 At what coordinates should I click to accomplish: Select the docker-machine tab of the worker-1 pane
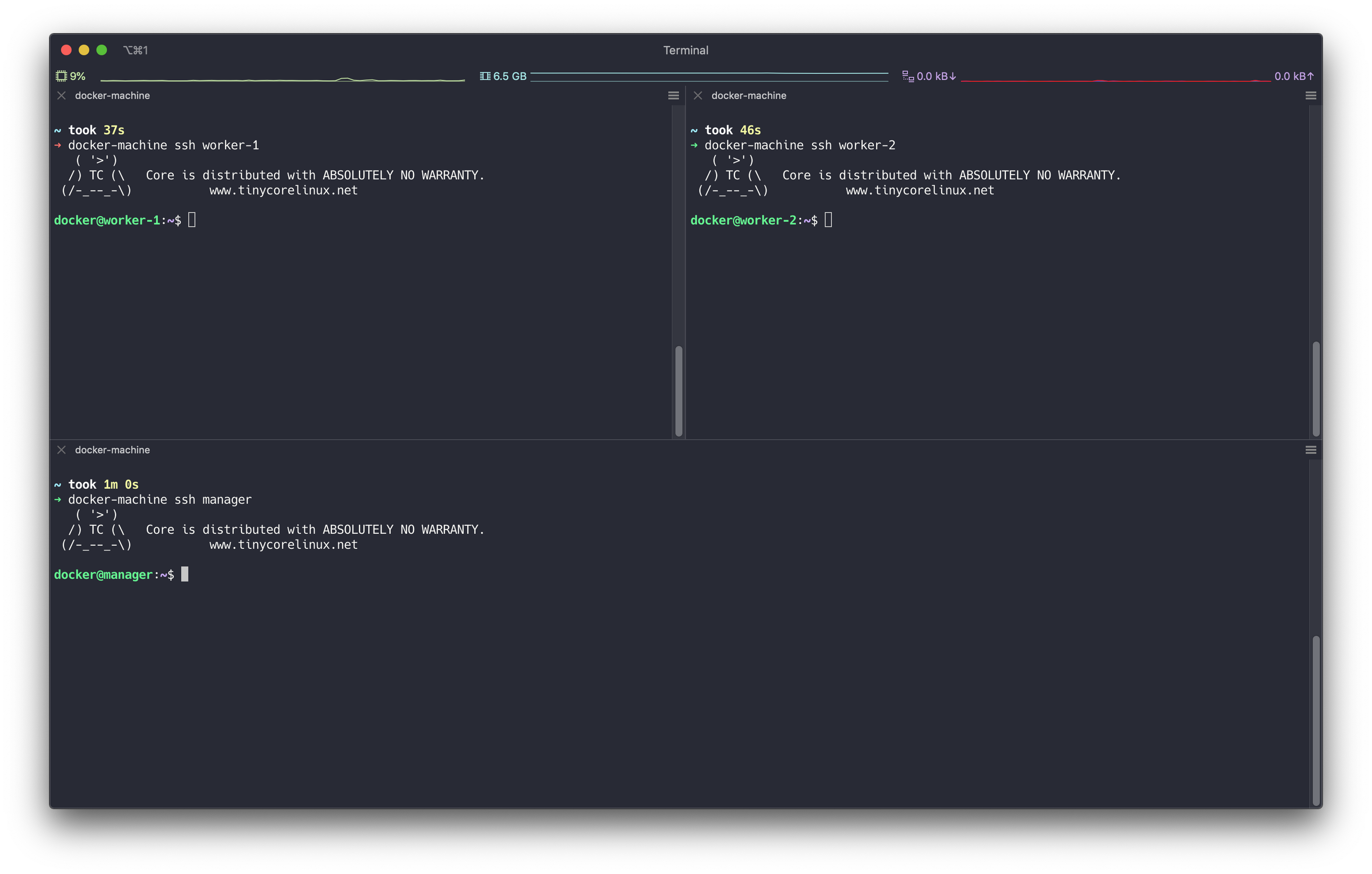pos(112,95)
